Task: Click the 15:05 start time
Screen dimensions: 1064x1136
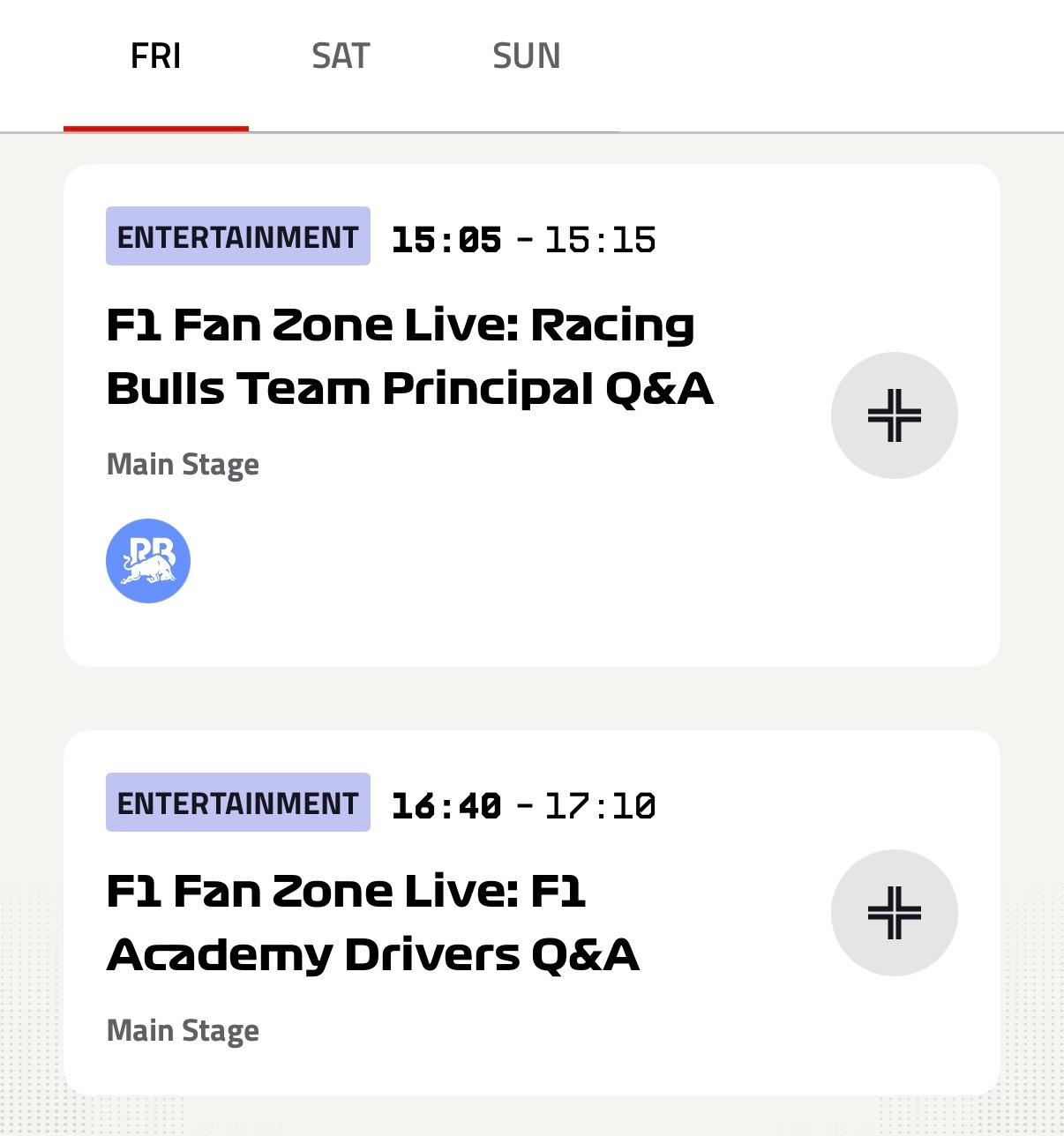Action: (x=446, y=240)
